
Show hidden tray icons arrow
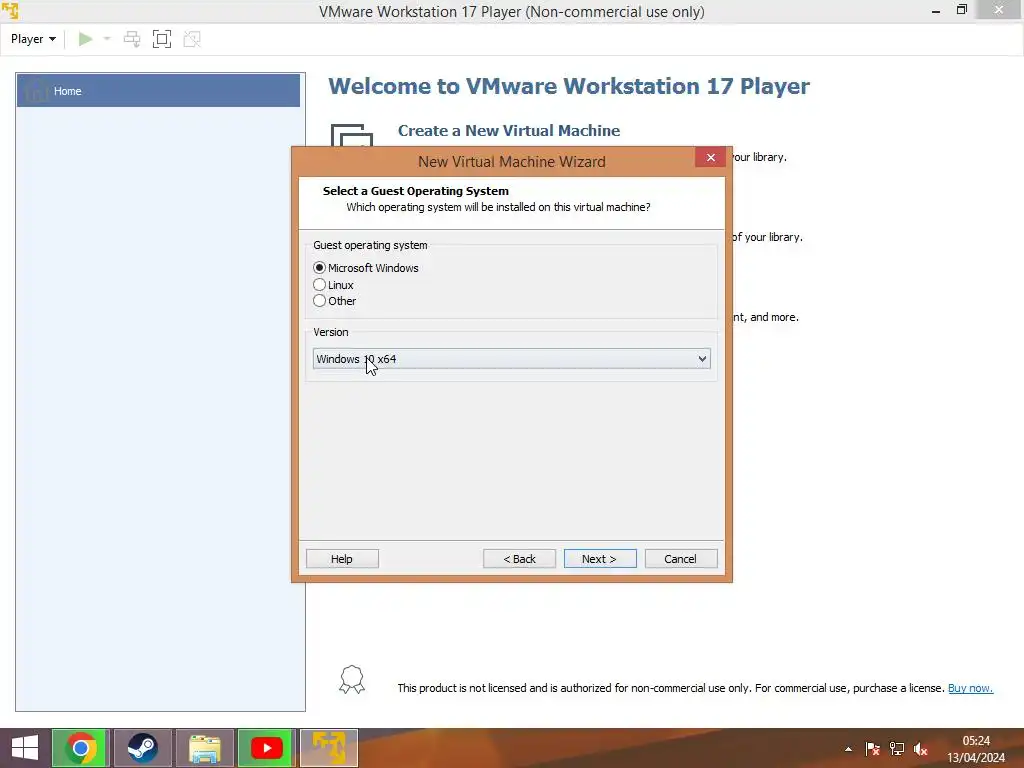click(848, 749)
